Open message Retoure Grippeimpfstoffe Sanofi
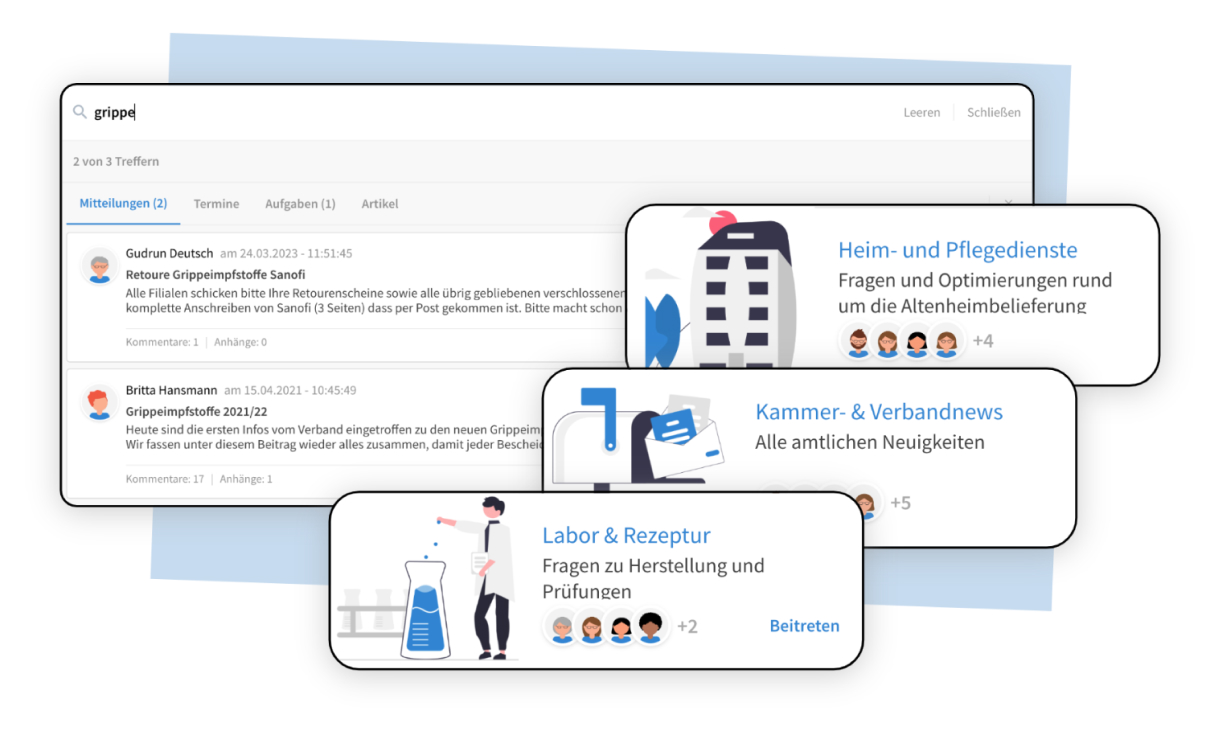 tap(215, 274)
